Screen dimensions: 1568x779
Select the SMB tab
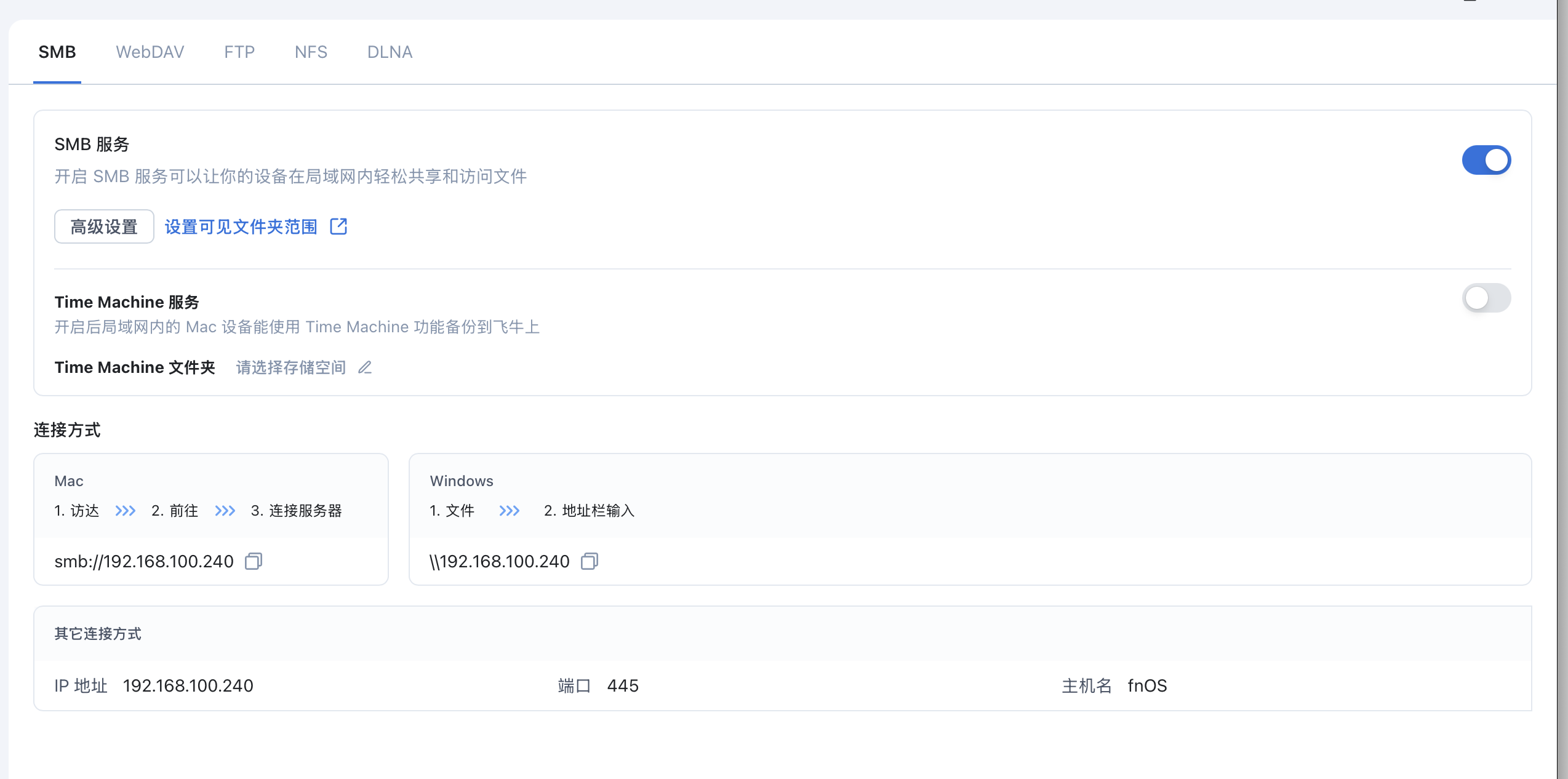(x=57, y=52)
